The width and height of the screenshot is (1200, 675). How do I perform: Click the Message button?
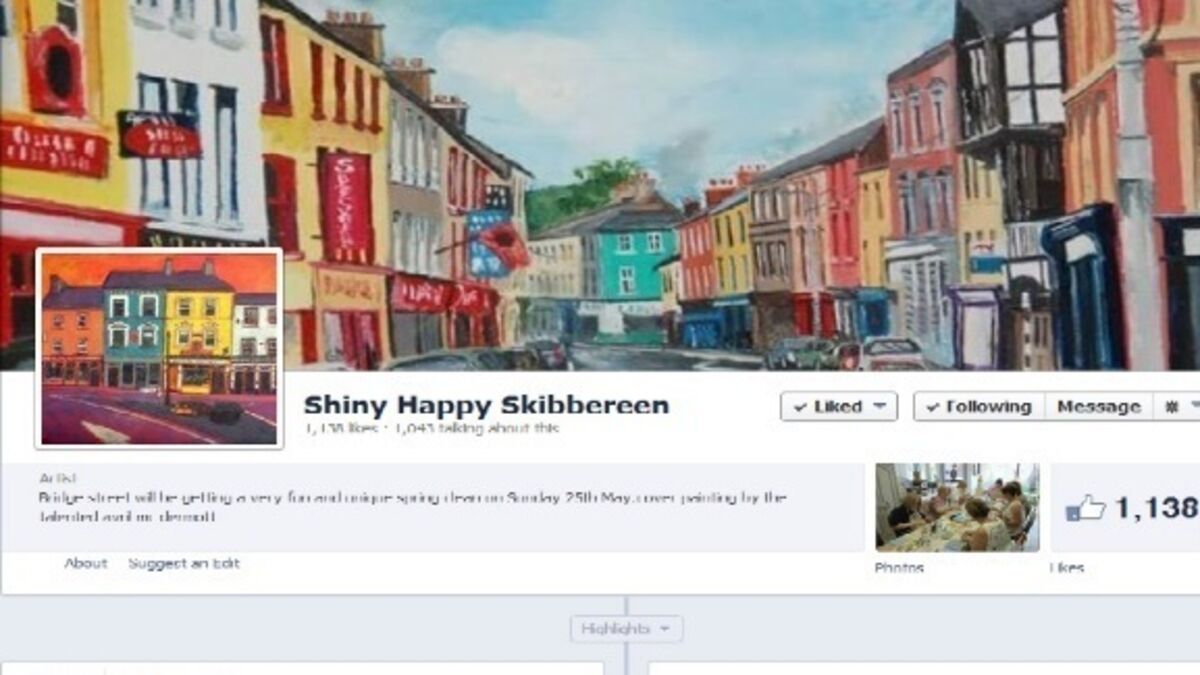click(x=1098, y=407)
